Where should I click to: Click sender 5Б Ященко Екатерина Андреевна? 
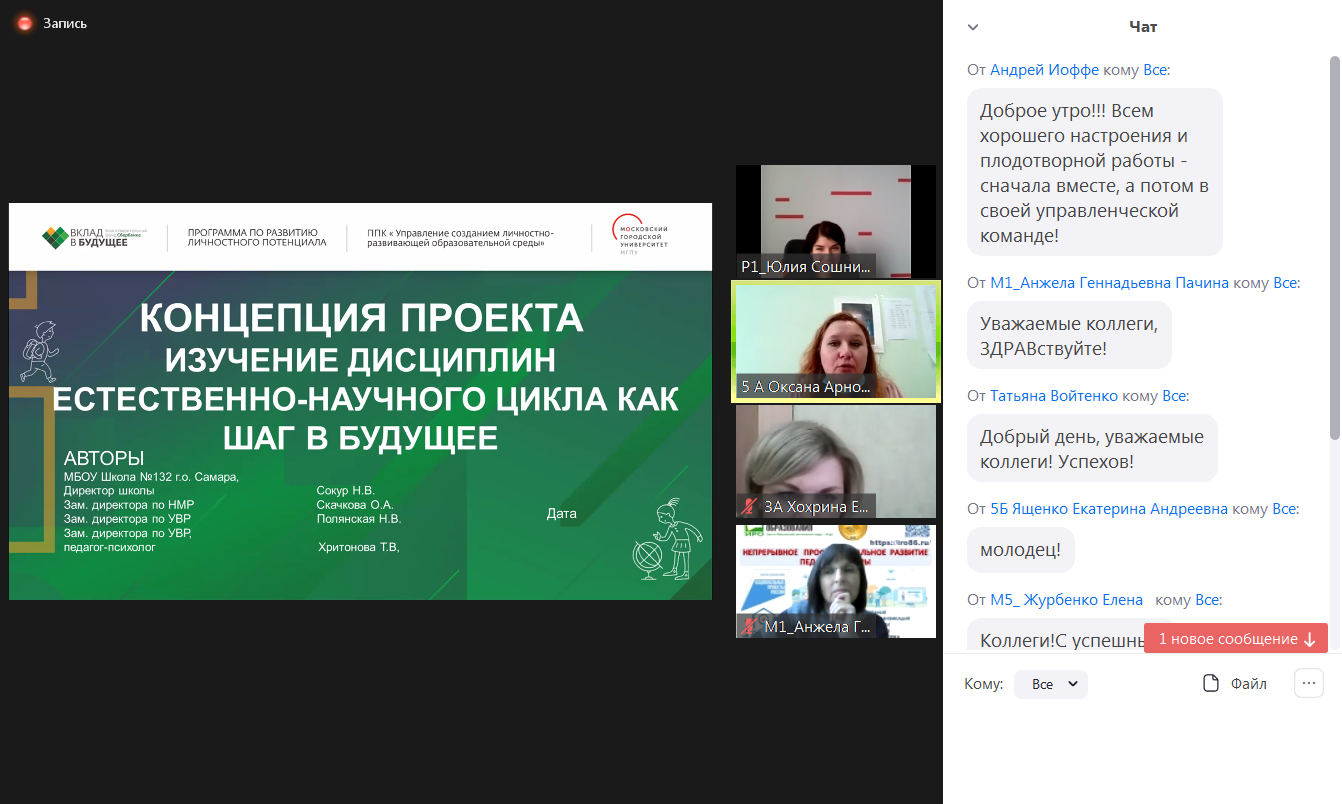click(x=1108, y=509)
